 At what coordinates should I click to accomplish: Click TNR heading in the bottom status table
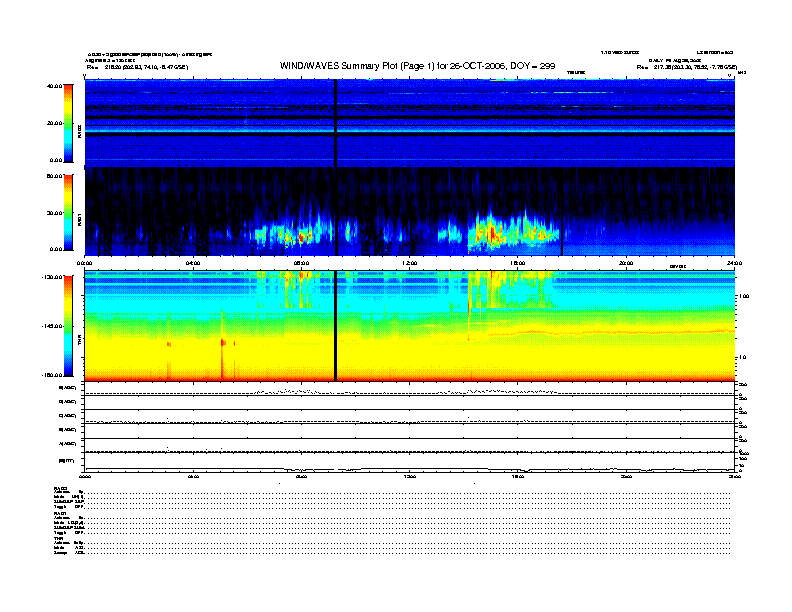59,538
